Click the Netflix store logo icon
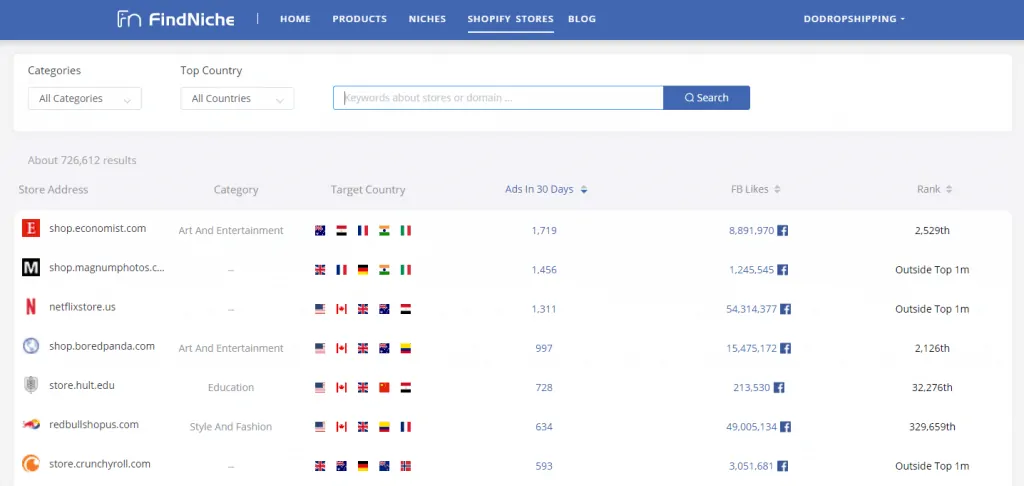This screenshot has width=1024, height=486. click(31, 308)
